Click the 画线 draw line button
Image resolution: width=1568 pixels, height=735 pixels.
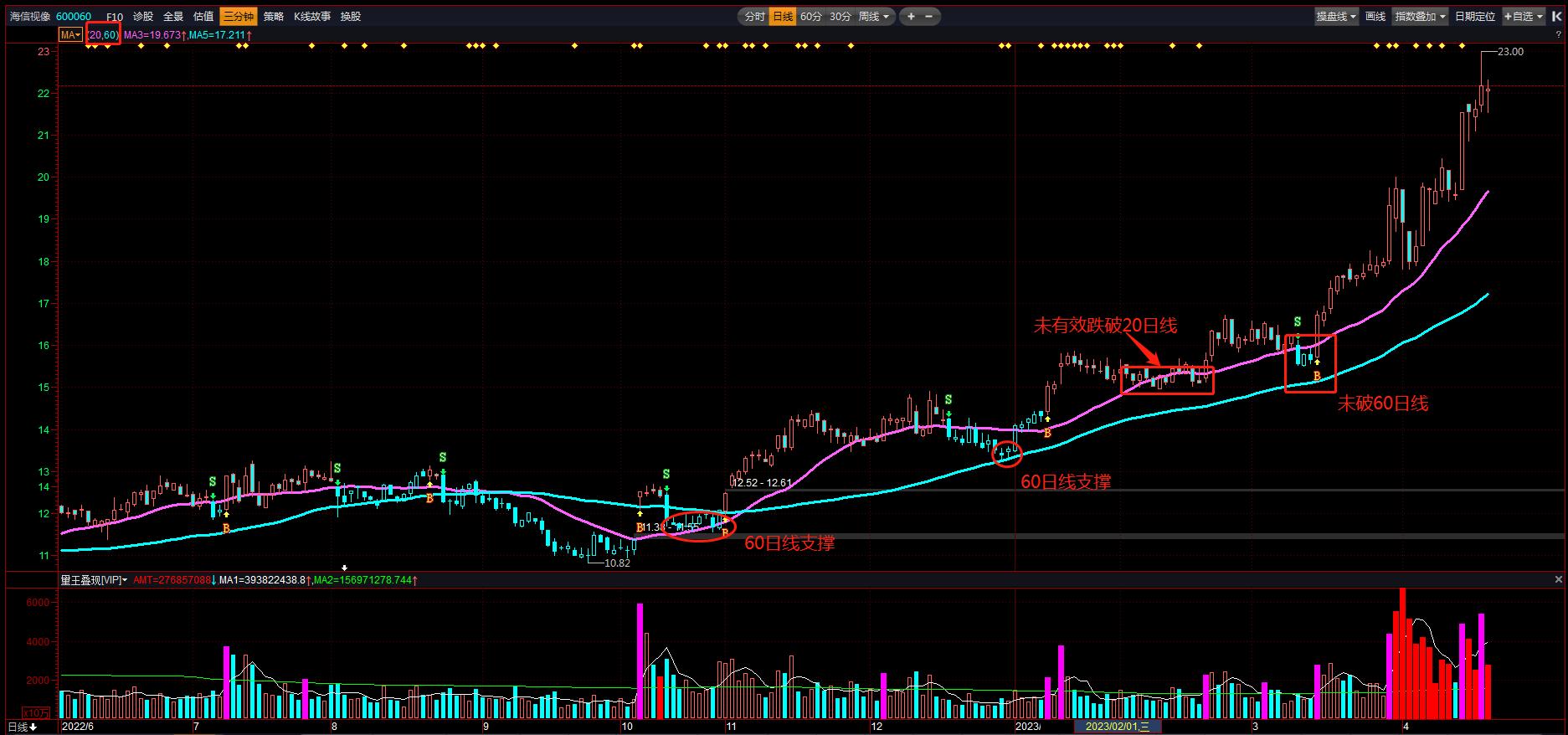click(x=1375, y=16)
